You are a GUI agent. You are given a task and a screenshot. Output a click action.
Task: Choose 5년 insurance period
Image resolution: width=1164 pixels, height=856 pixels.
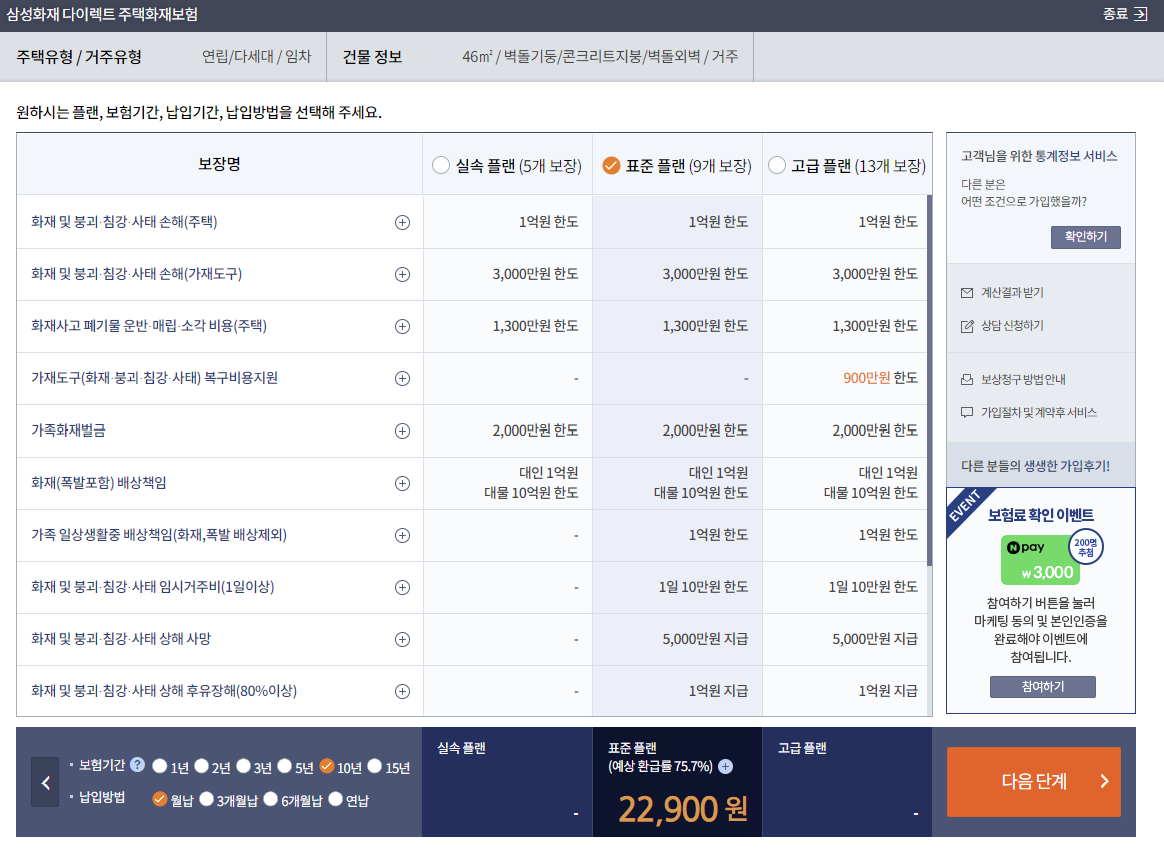[285, 766]
